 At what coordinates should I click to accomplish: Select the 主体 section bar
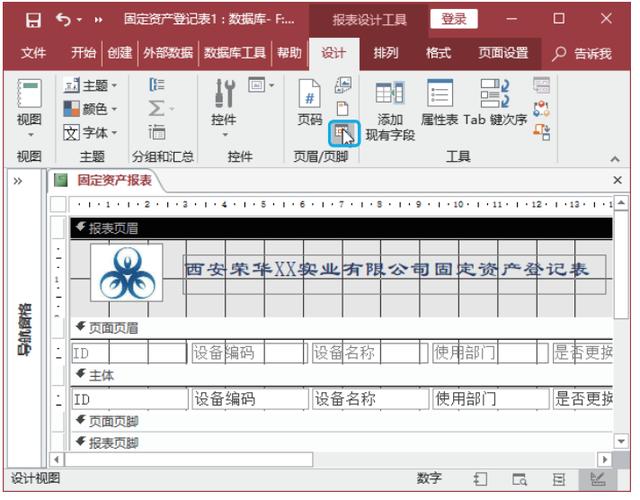[341, 375]
